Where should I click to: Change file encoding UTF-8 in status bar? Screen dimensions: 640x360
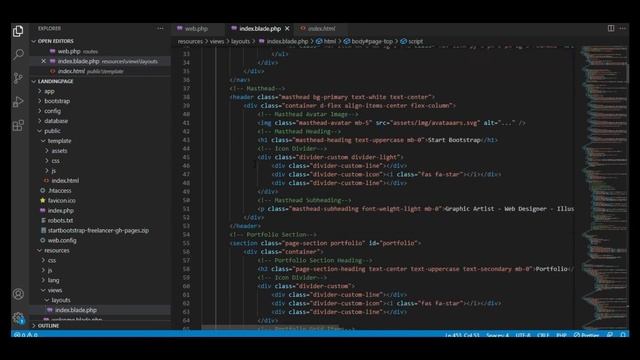(x=523, y=335)
